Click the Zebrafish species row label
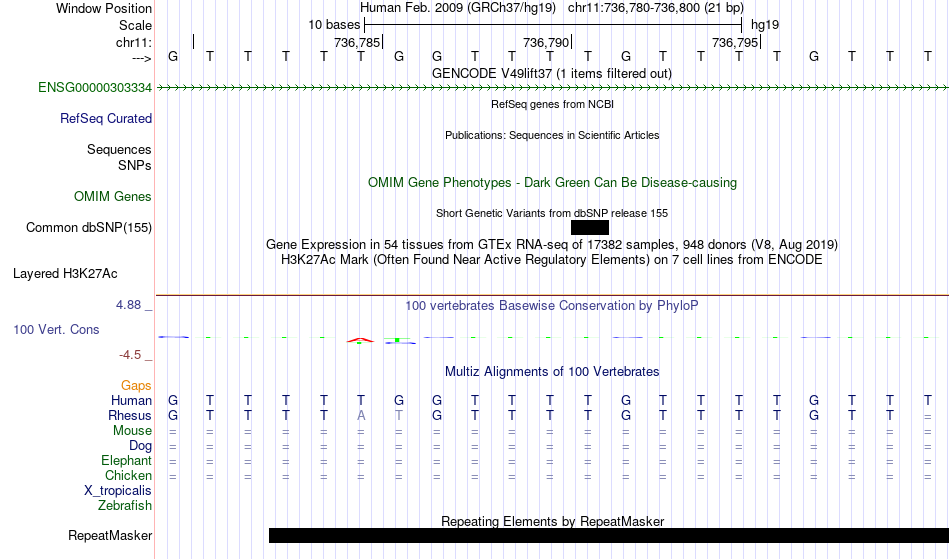950x559 pixels. click(125, 506)
